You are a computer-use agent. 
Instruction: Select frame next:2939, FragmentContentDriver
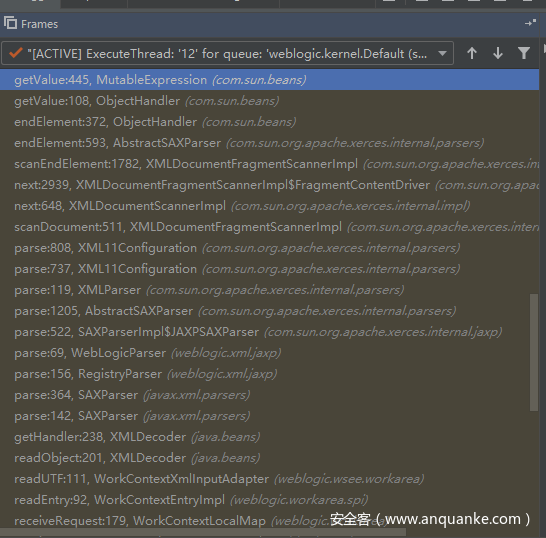pyautogui.click(x=270, y=185)
